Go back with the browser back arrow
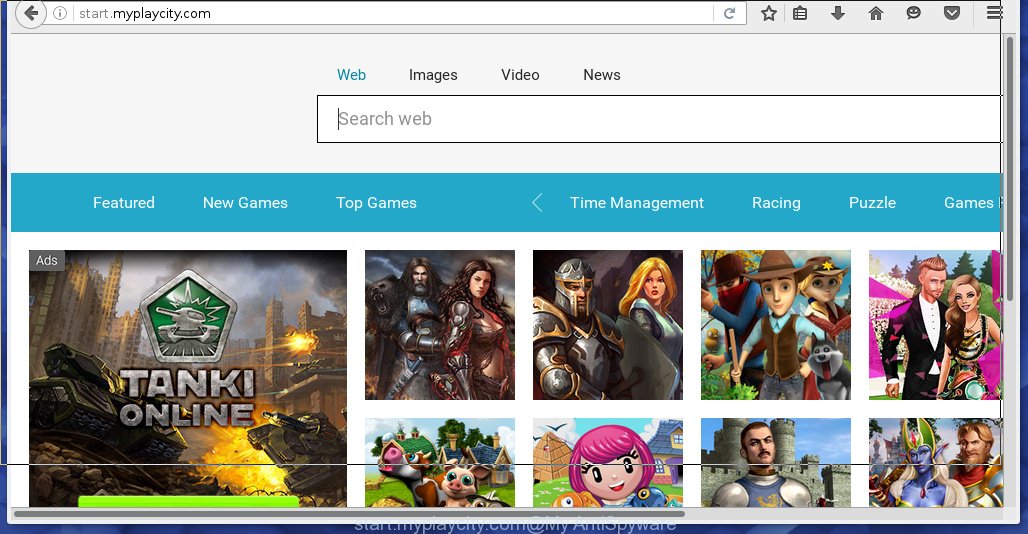Image resolution: width=1028 pixels, height=534 pixels. tap(30, 13)
